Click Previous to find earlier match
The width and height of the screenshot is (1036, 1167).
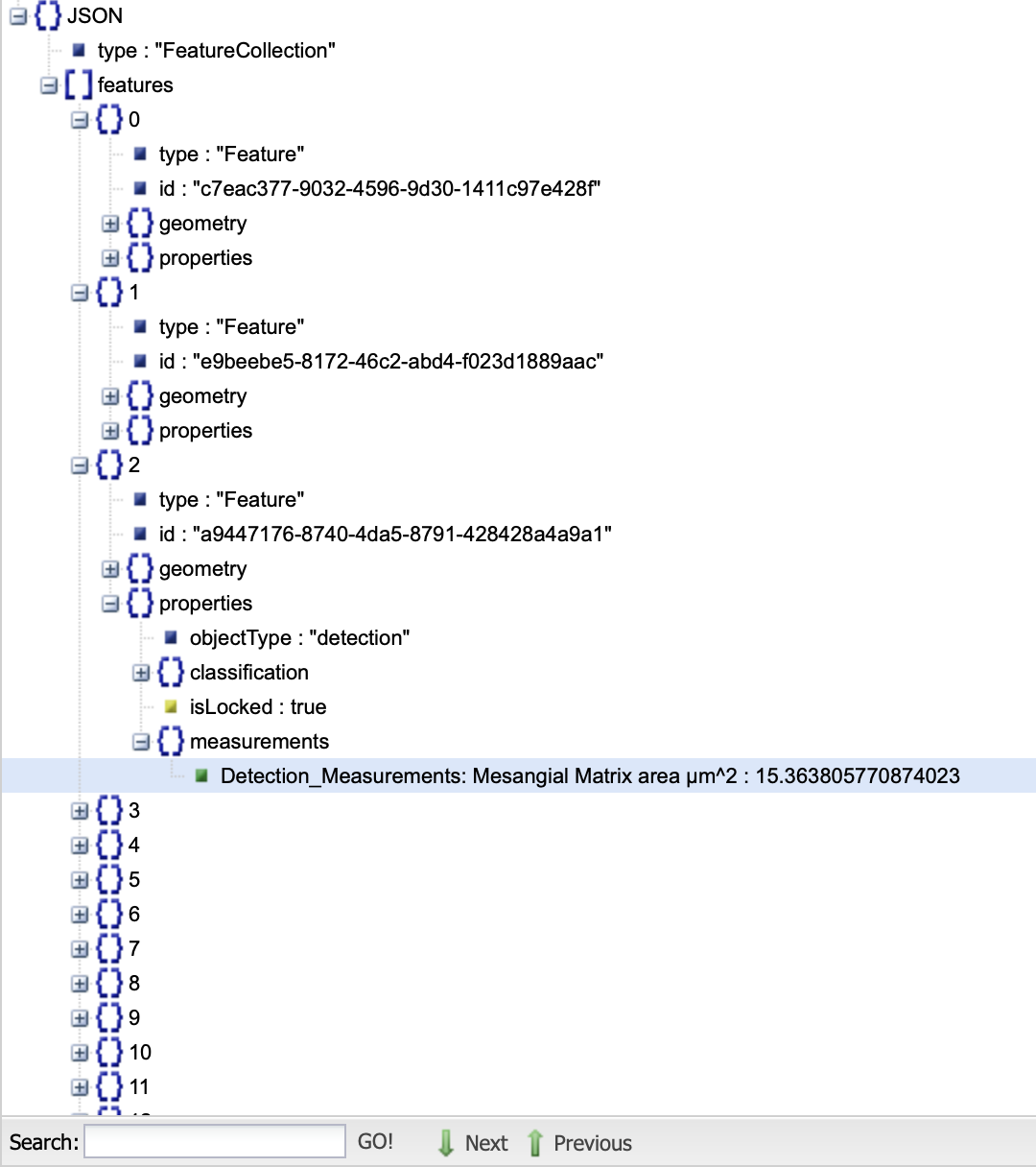(x=592, y=1142)
